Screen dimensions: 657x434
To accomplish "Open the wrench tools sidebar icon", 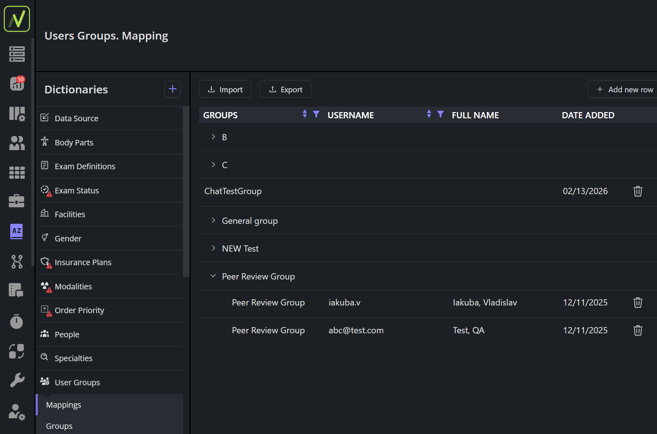I will coord(17,380).
